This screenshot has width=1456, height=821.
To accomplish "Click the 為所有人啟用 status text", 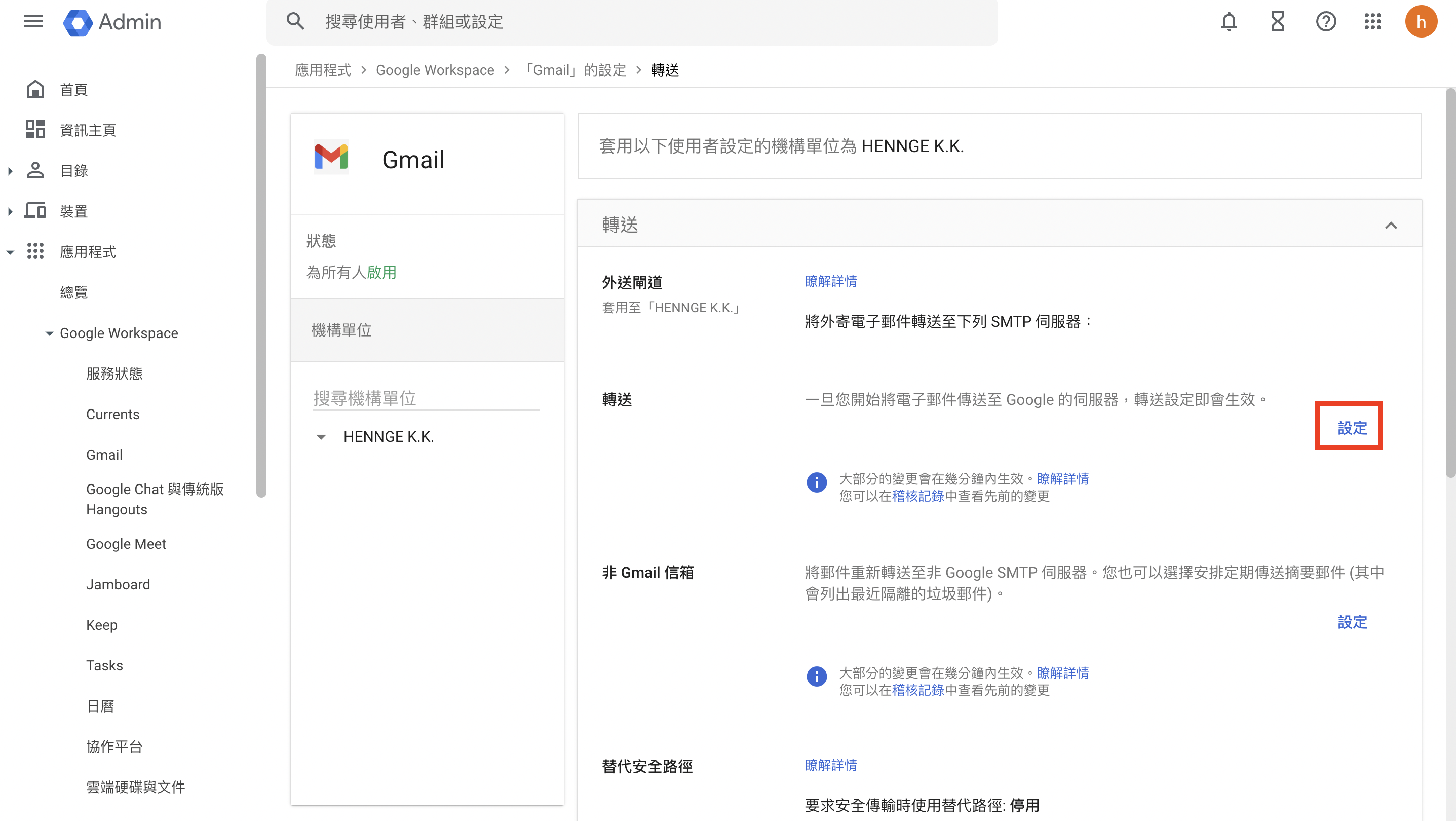I will [351, 273].
